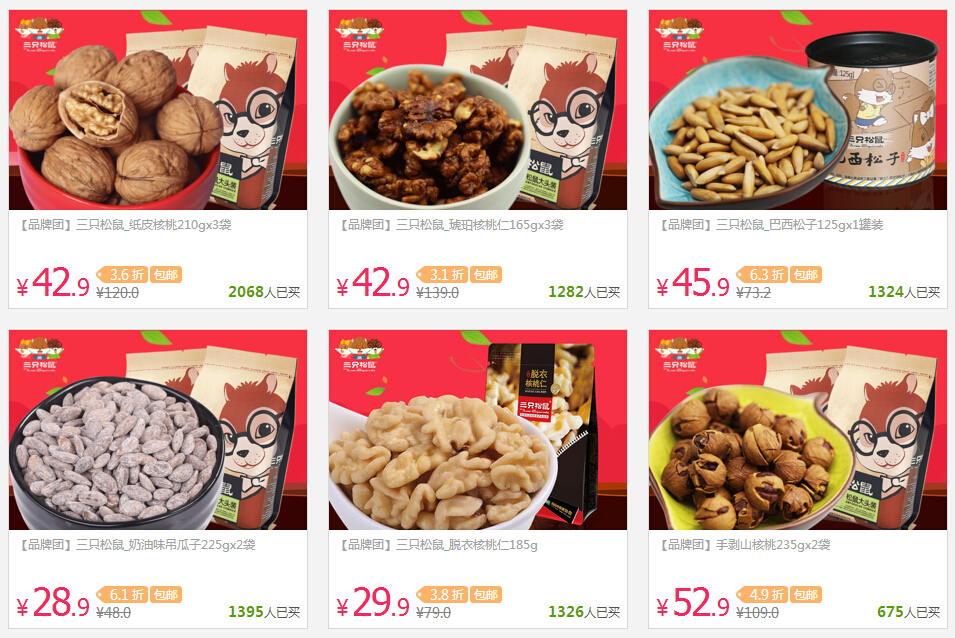Image resolution: width=955 pixels, height=638 pixels.
Task: Open the peeled walnut kernel 185g image
Action: click(478, 430)
